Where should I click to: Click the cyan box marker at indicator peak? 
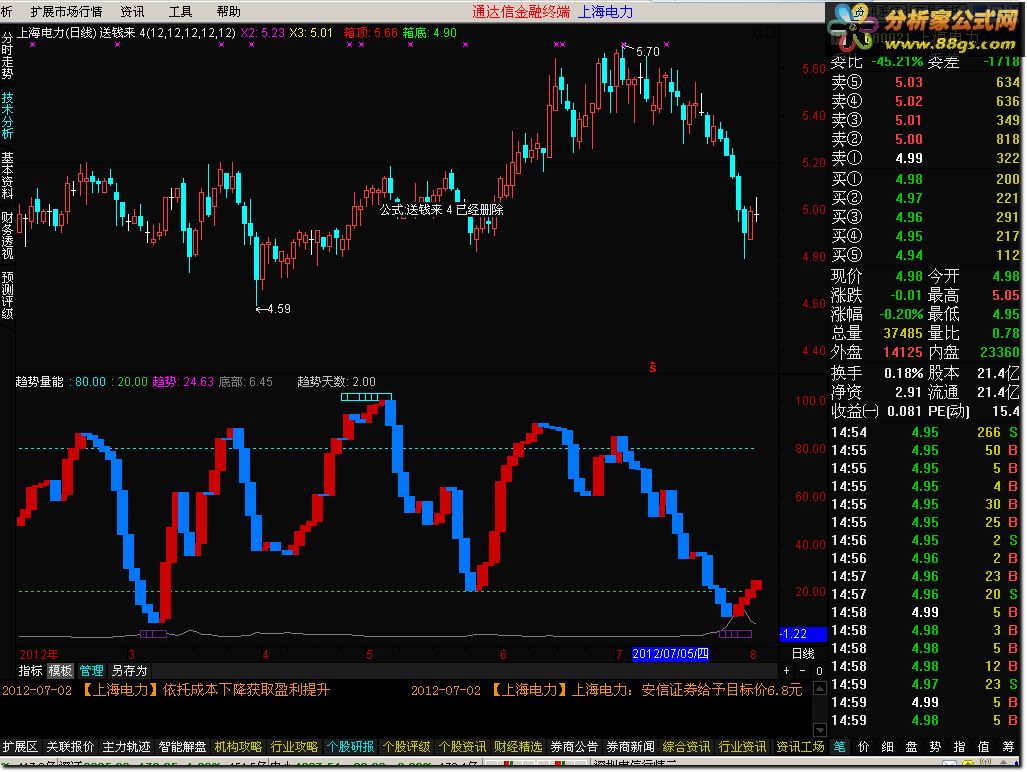coord(366,397)
